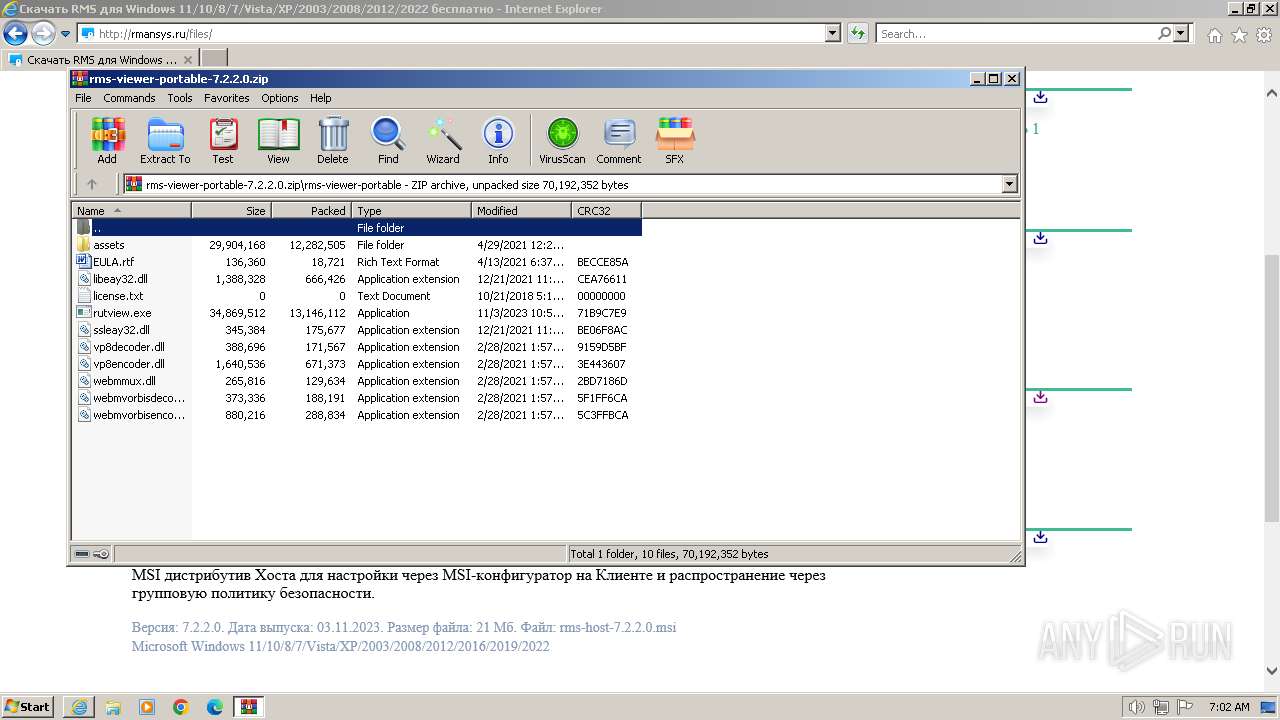Viewport: 1280px width, 720px height.
Task: Open the IE Tools gear icon
Action: click(1263, 35)
